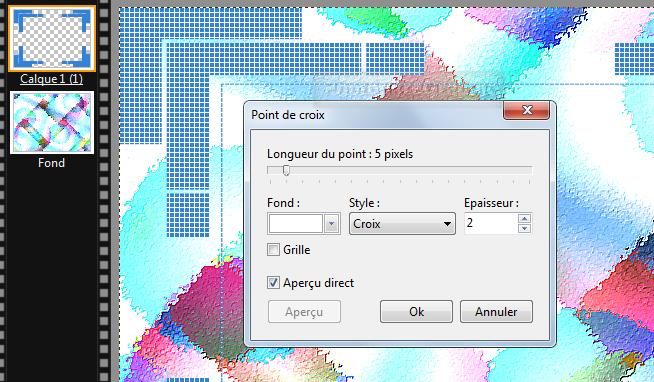Click the Epaisseur value field
The image size is (654, 382).
click(x=491, y=223)
